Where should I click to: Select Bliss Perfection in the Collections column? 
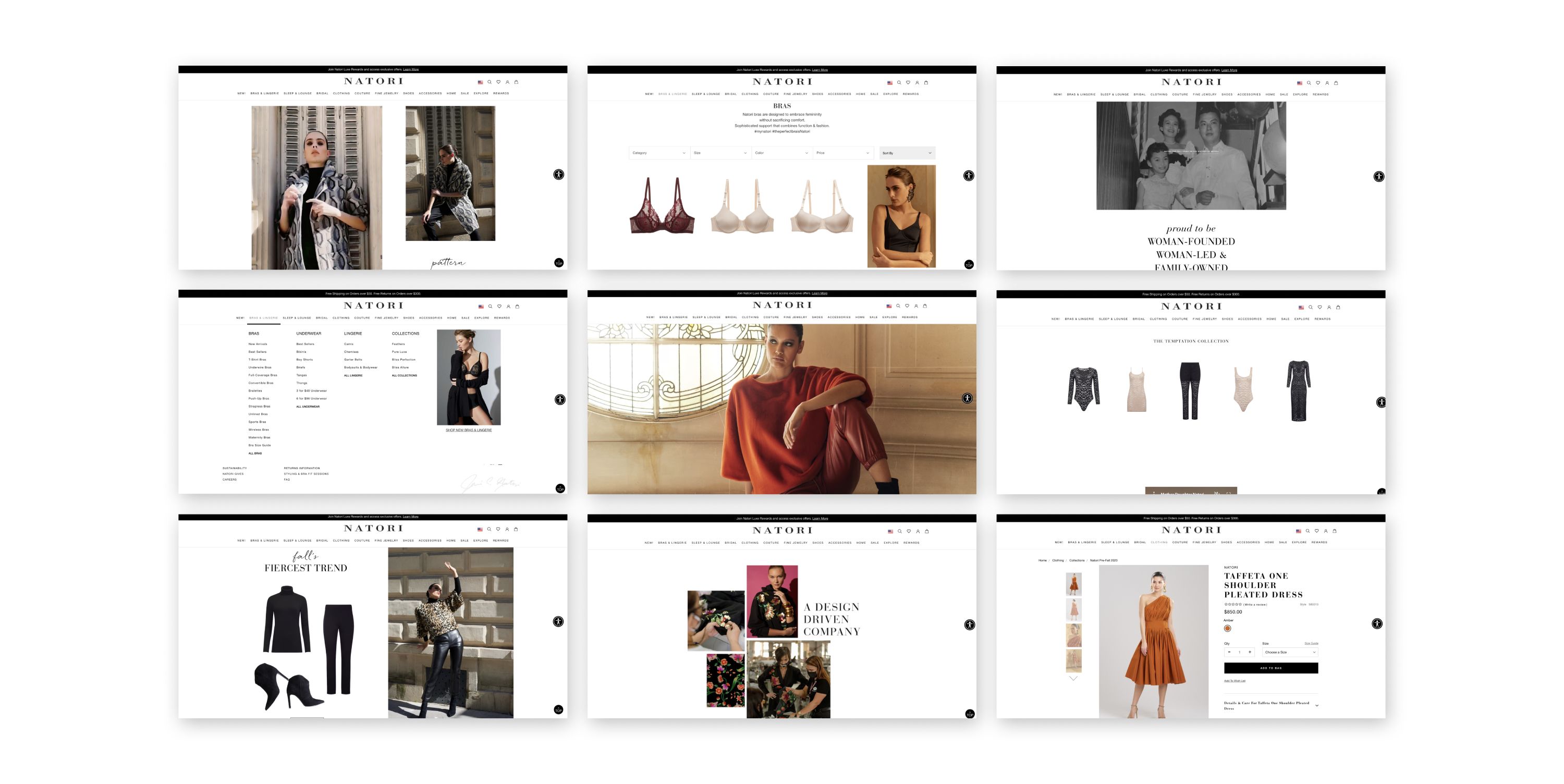(x=404, y=360)
